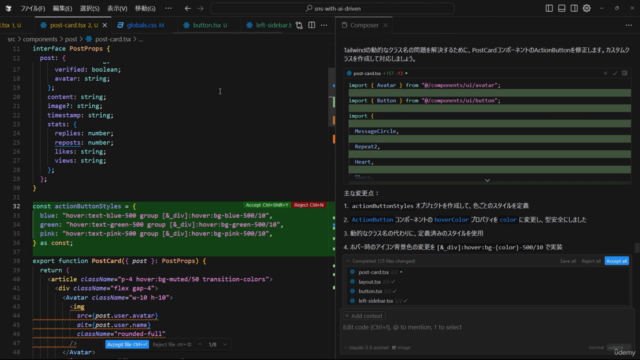Open the 移動(G) menu
The height and width of the screenshot is (360, 640).
pos(145,8)
